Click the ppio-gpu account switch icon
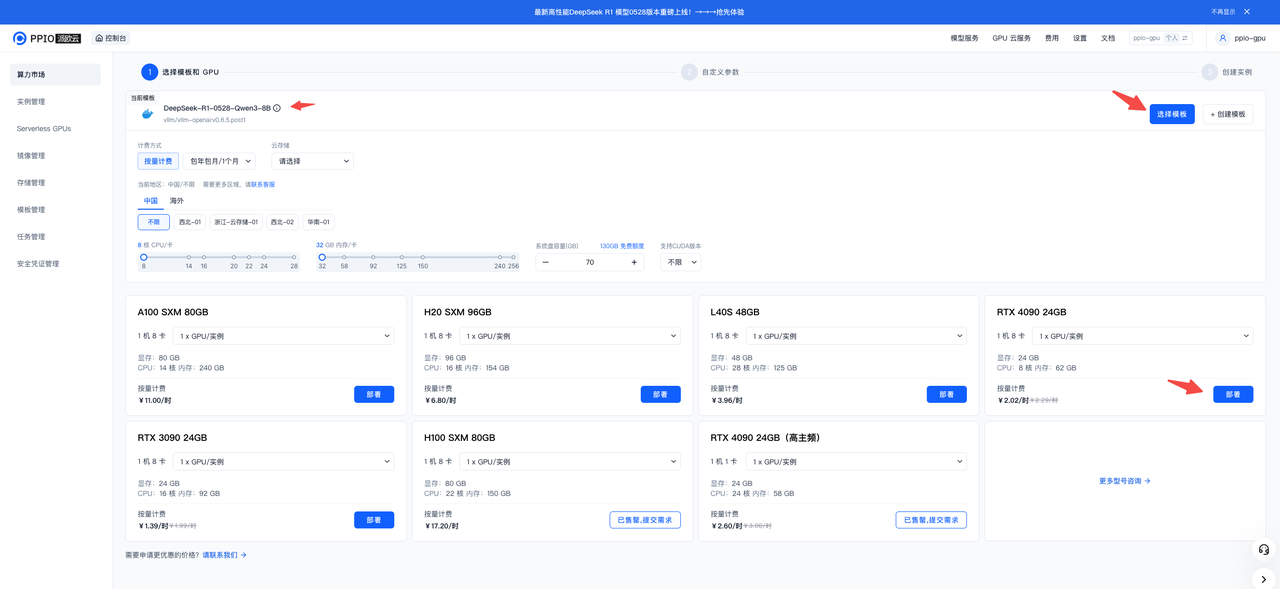Viewport: 1280px width, 589px height. (x=1186, y=38)
